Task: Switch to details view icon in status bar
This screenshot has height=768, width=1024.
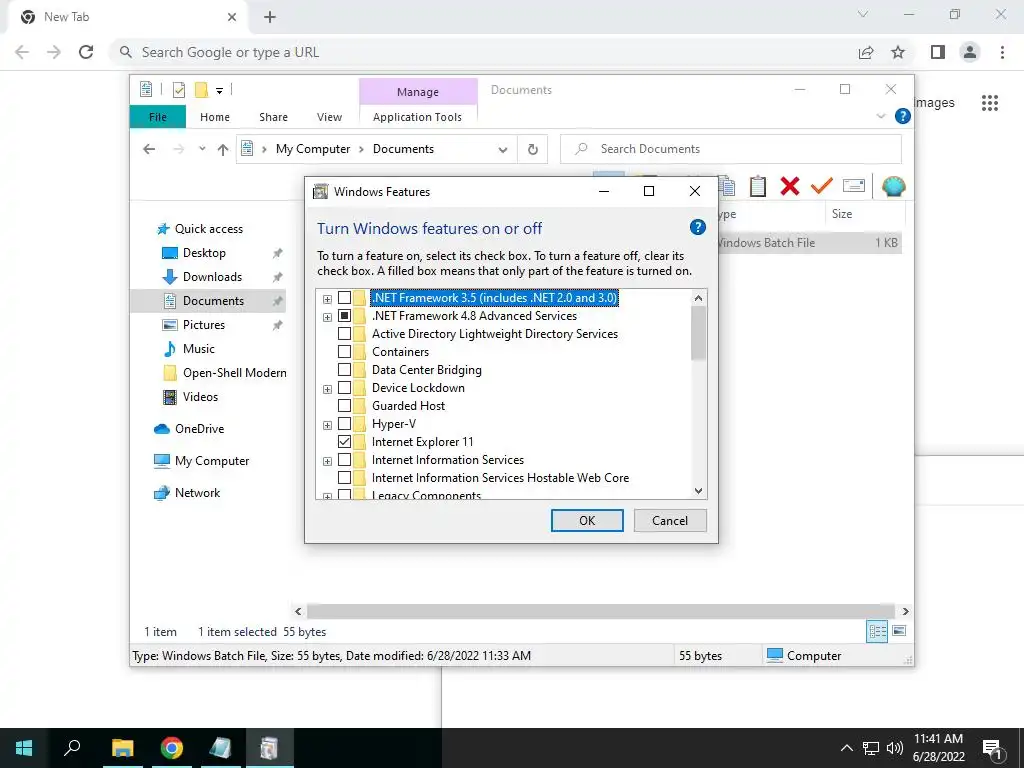Action: point(877,631)
